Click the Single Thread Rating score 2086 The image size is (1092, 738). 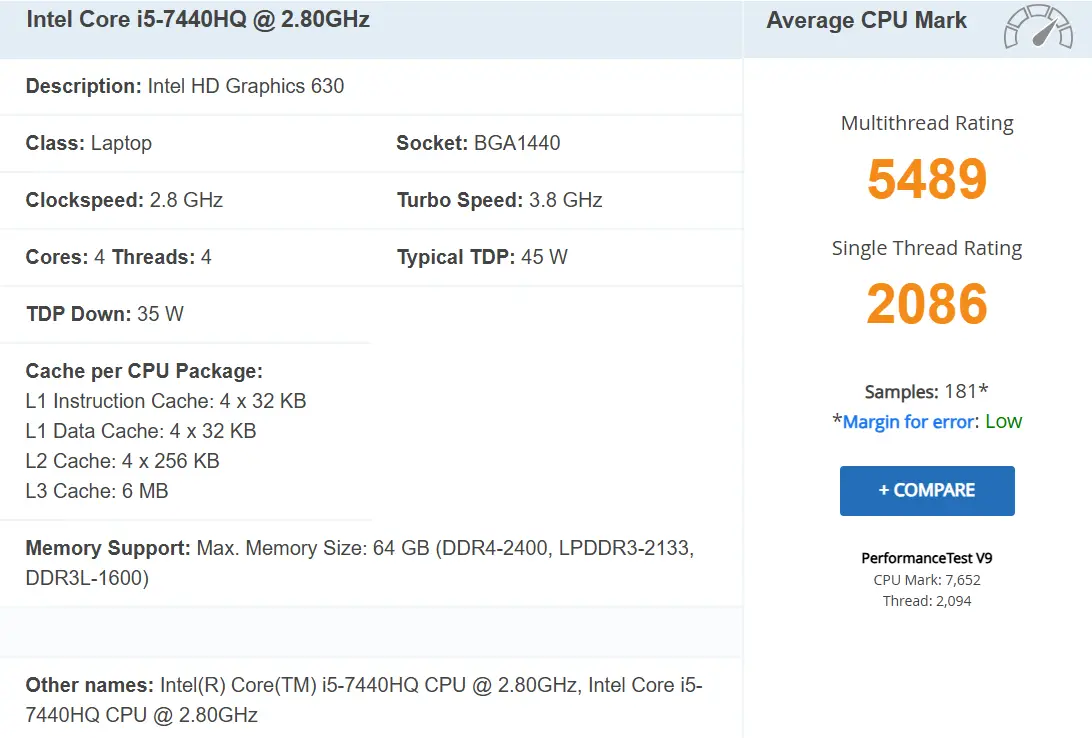927,304
